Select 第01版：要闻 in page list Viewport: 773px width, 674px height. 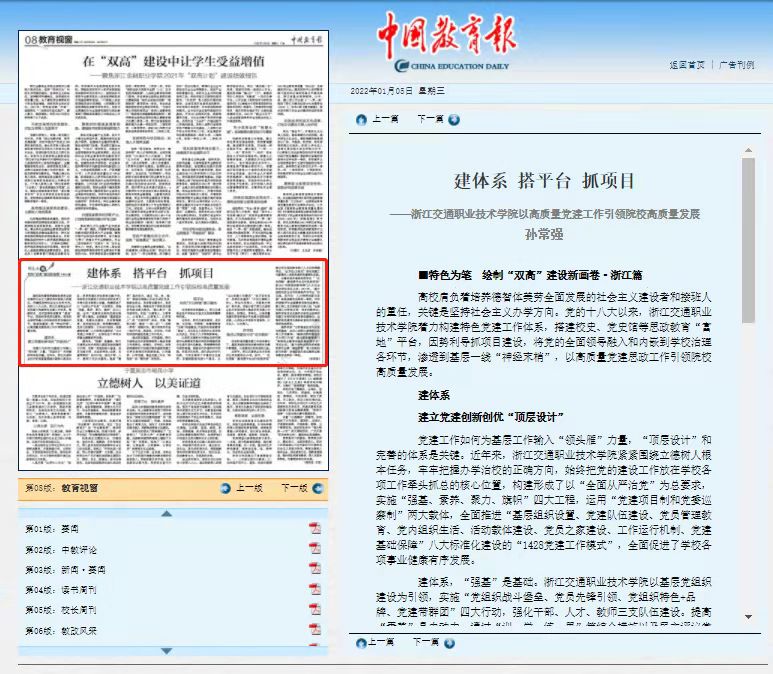pos(52,529)
